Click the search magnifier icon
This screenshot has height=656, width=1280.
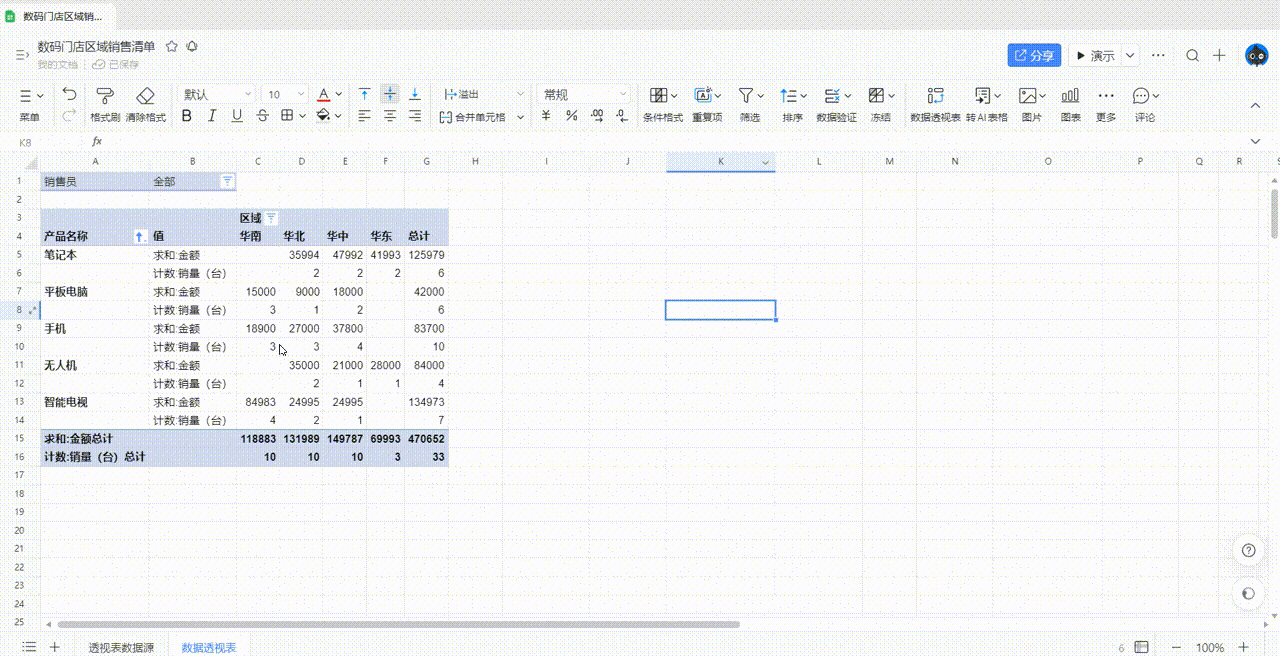[1192, 56]
